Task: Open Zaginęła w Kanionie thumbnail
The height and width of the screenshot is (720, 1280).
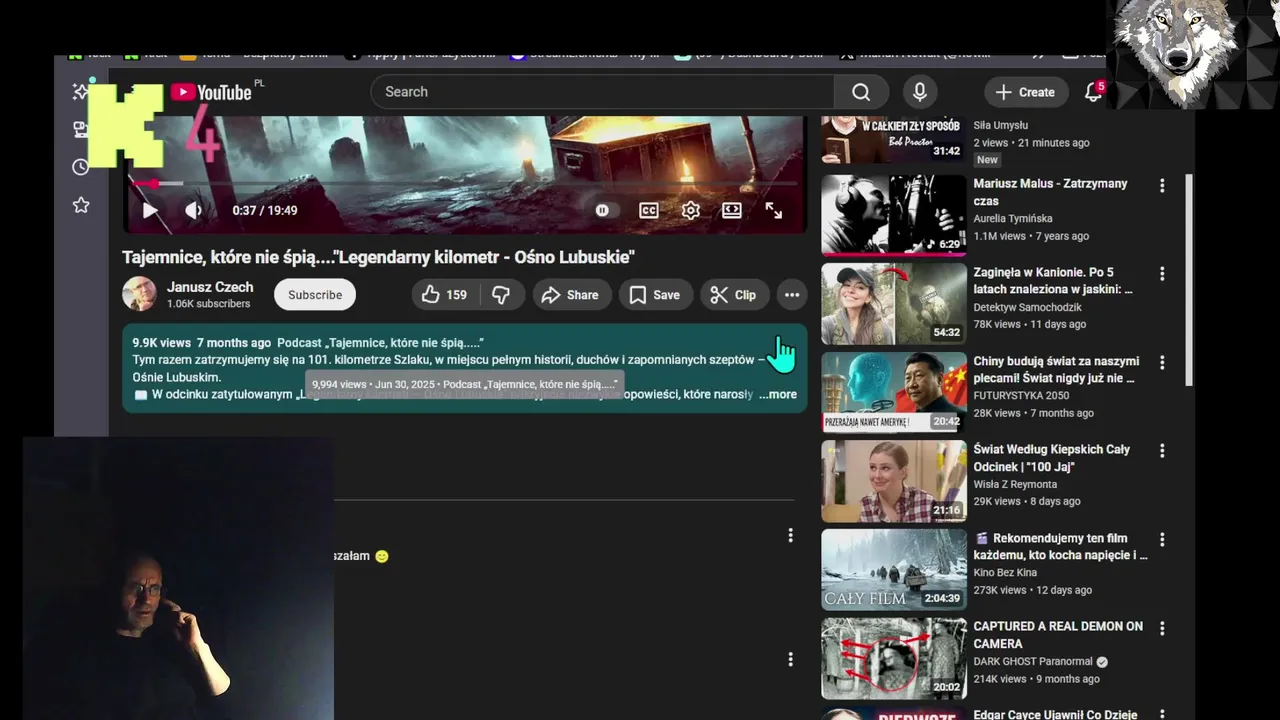Action: (894, 304)
